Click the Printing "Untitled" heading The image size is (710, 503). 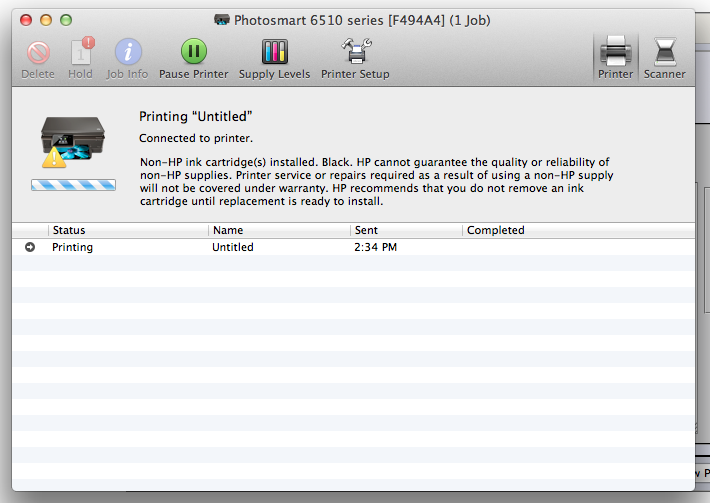tap(195, 116)
